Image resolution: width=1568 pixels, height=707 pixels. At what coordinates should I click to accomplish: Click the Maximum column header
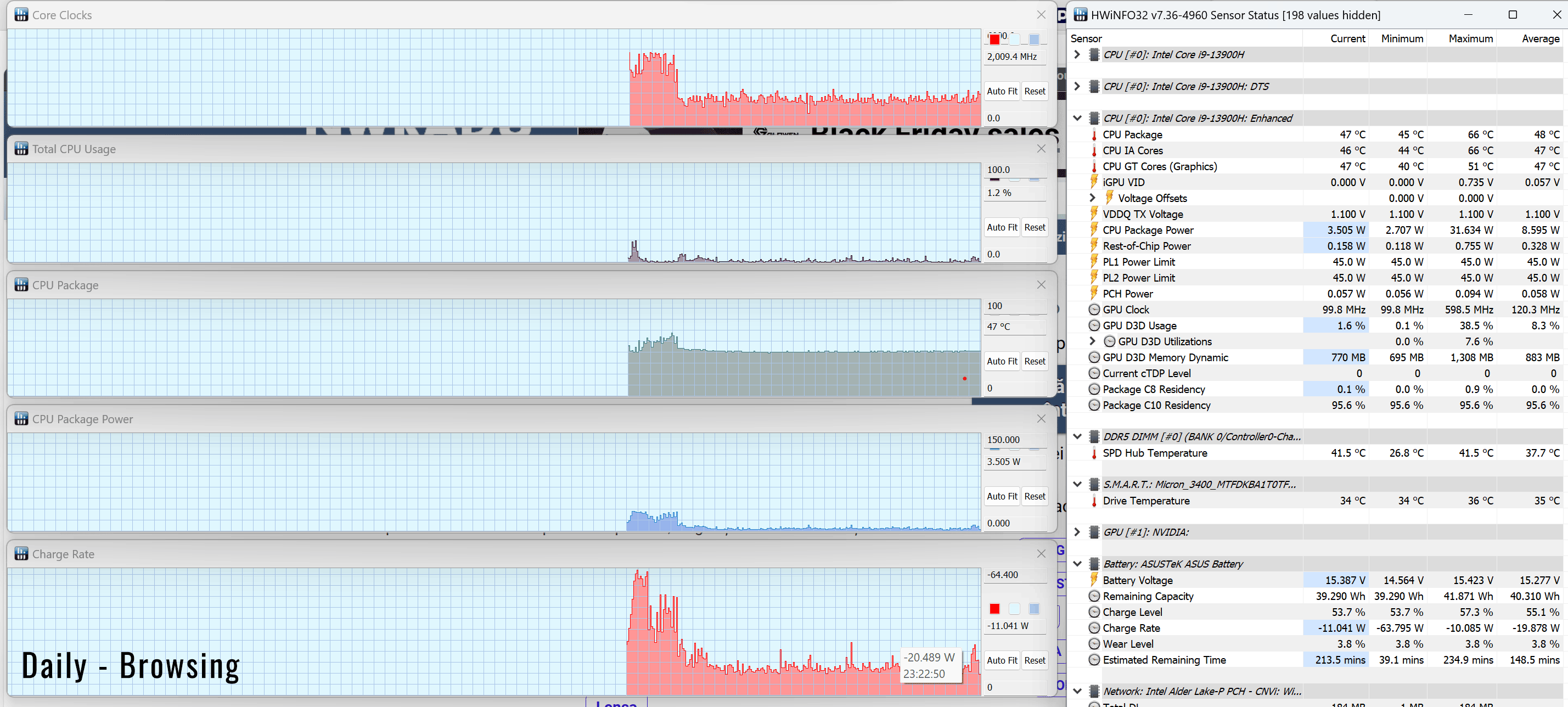click(x=1462, y=38)
